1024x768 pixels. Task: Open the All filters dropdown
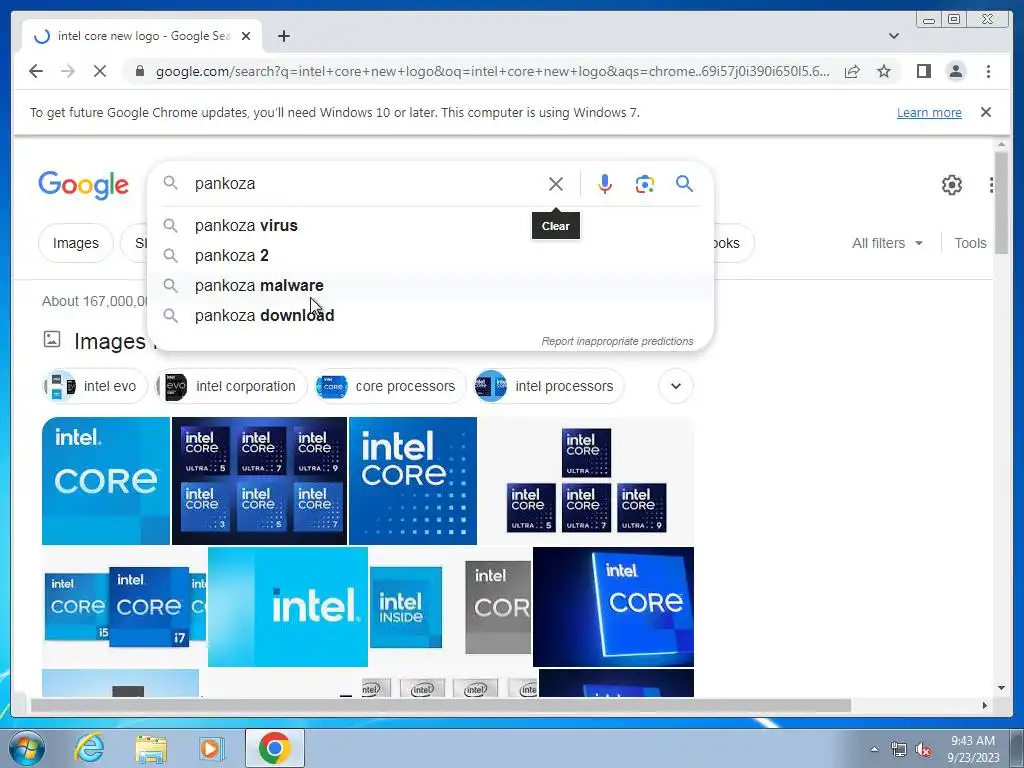(887, 243)
